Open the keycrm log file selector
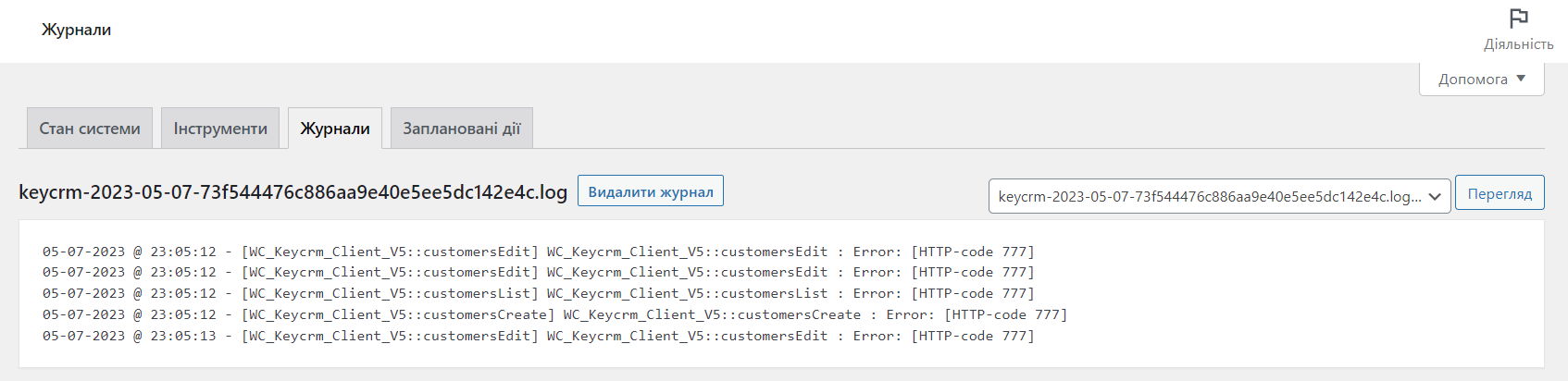The image size is (1568, 381). click(1219, 196)
